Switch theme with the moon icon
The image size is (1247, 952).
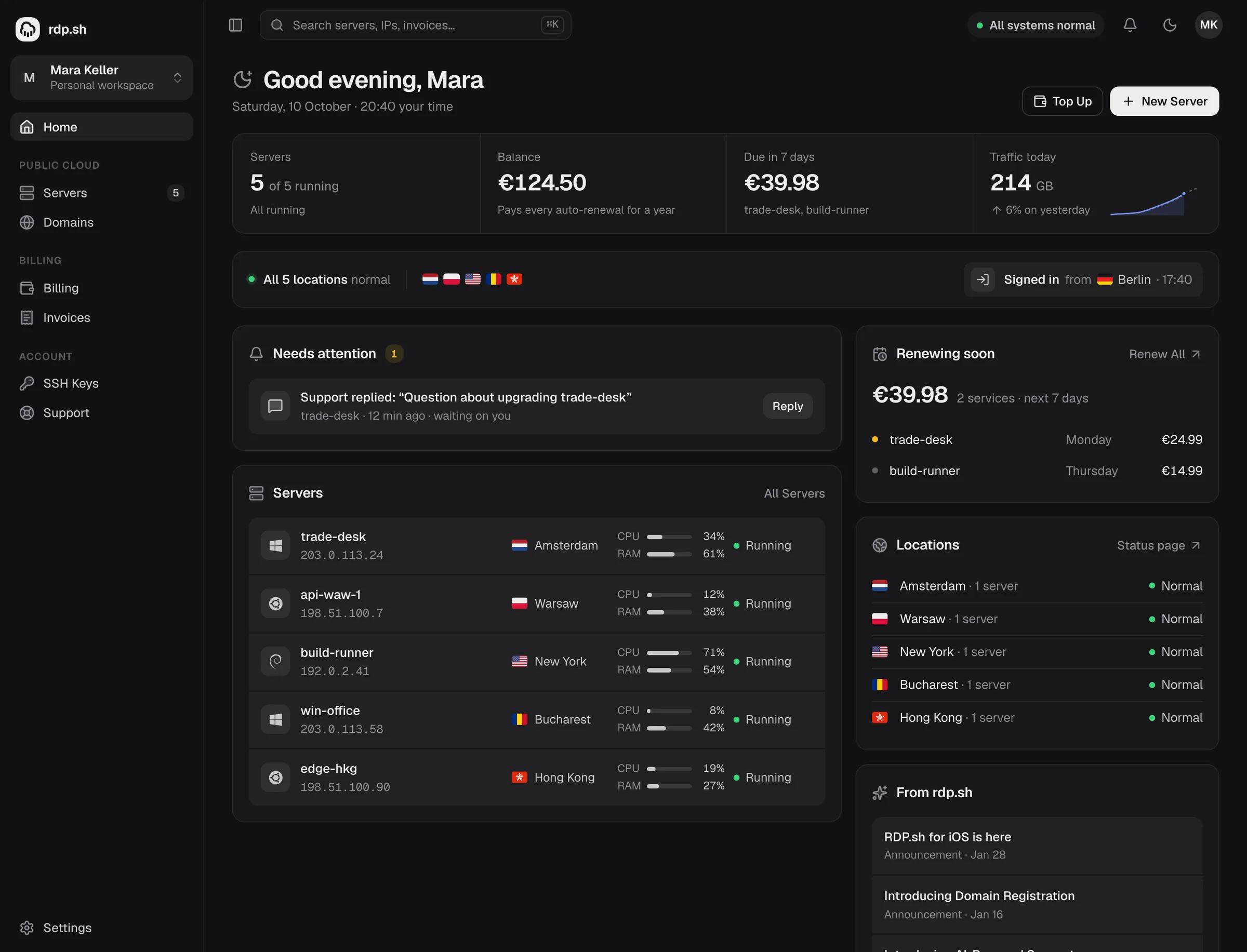tap(1170, 25)
